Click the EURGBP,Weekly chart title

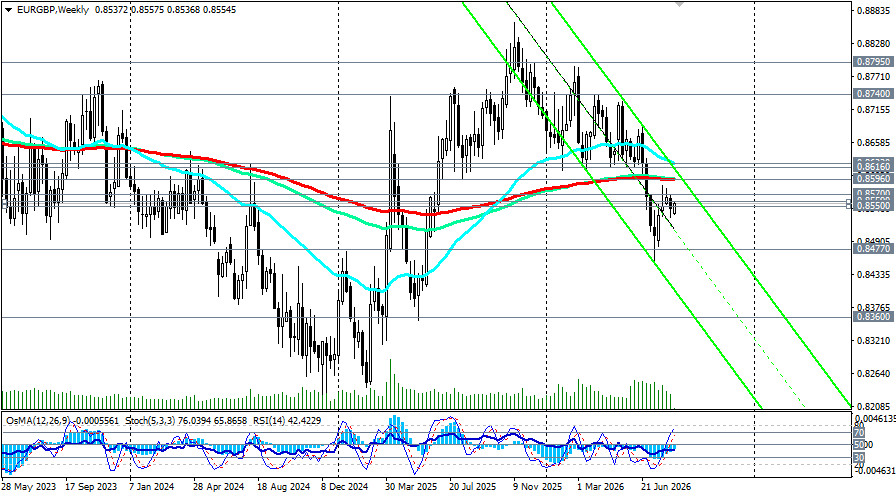(51, 10)
